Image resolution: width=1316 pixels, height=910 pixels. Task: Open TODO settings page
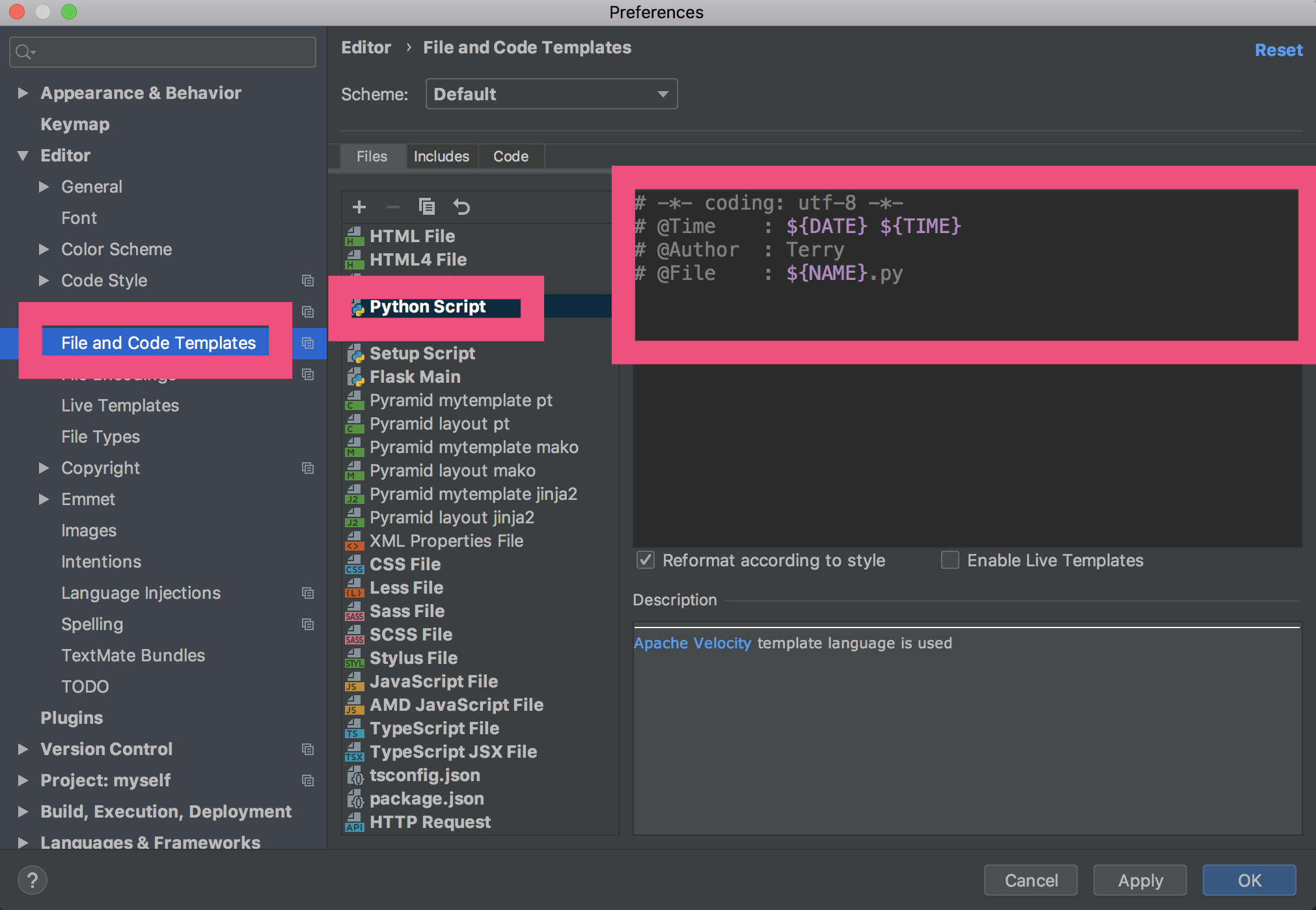[85, 687]
